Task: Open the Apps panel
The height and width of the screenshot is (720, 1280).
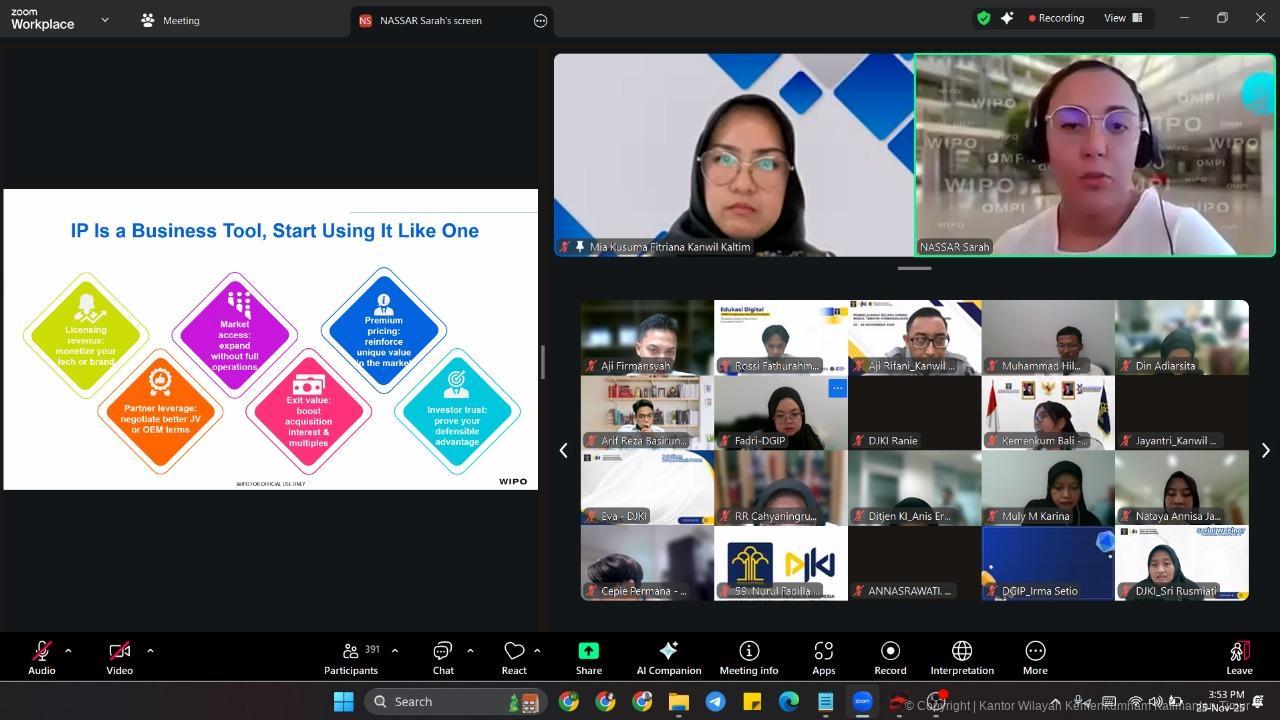Action: 823,657
